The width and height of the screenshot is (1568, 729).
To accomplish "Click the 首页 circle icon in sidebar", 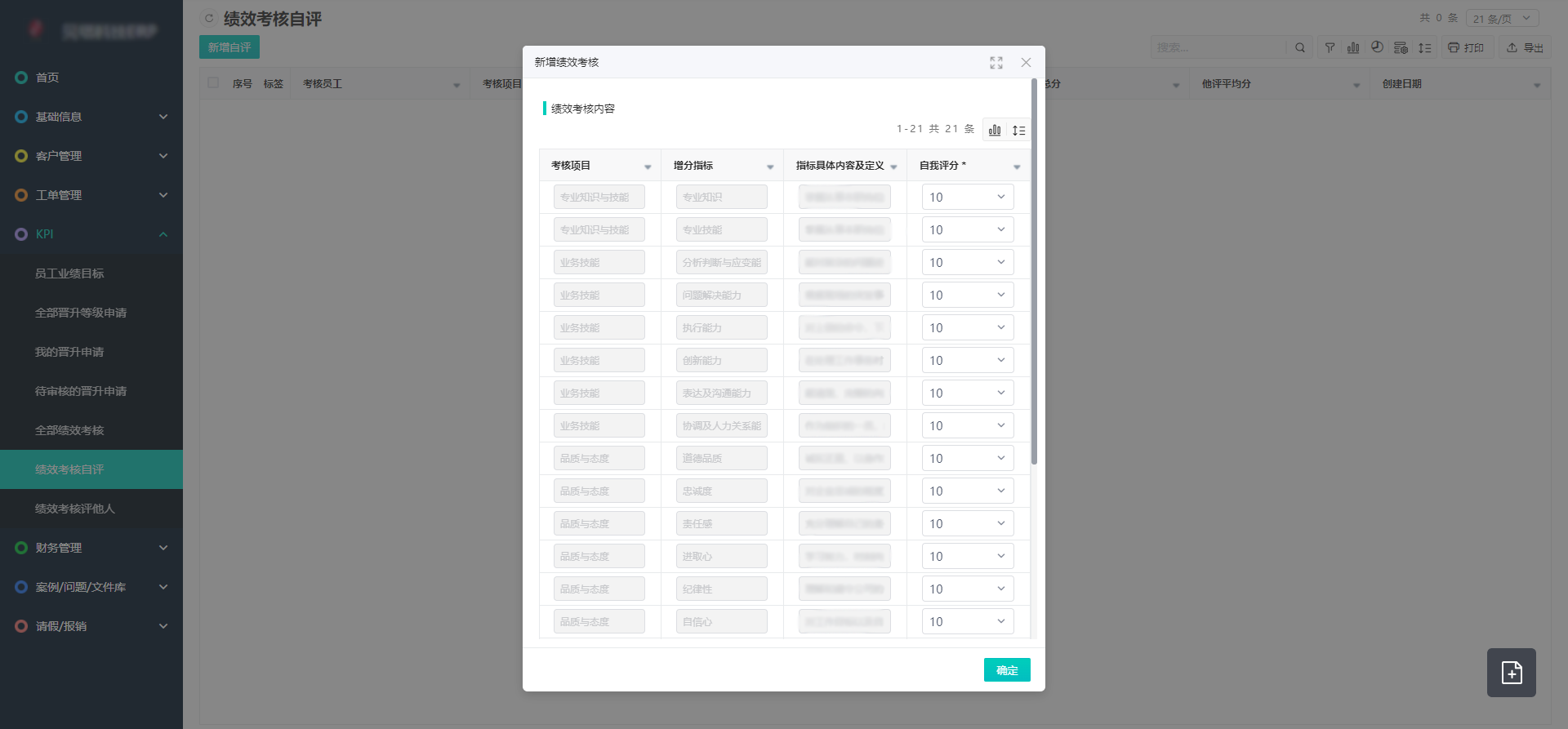I will pyautogui.click(x=21, y=78).
